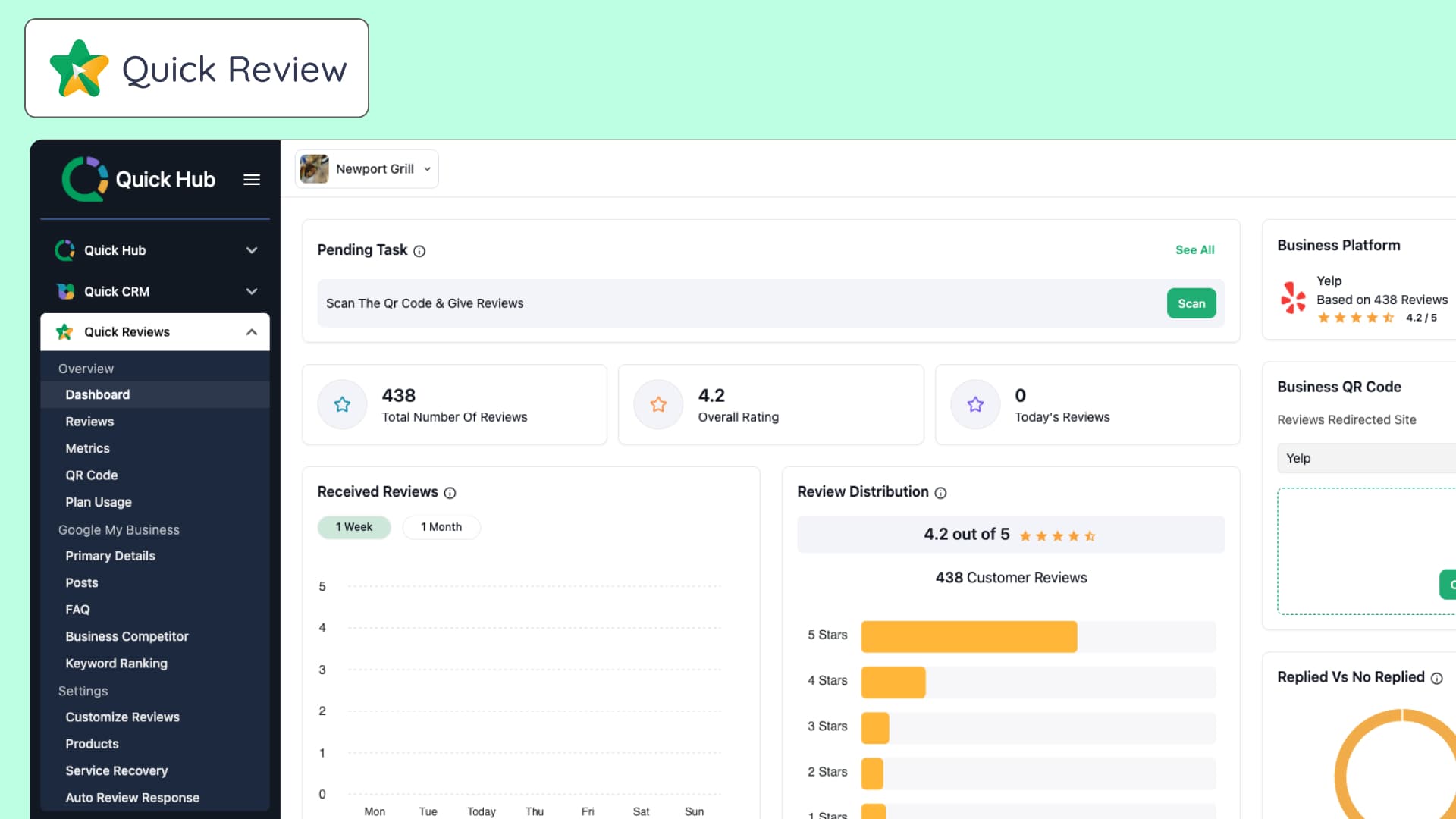This screenshot has height=819, width=1456.
Task: Click the 5 Stars distribution bar
Action: point(968,636)
